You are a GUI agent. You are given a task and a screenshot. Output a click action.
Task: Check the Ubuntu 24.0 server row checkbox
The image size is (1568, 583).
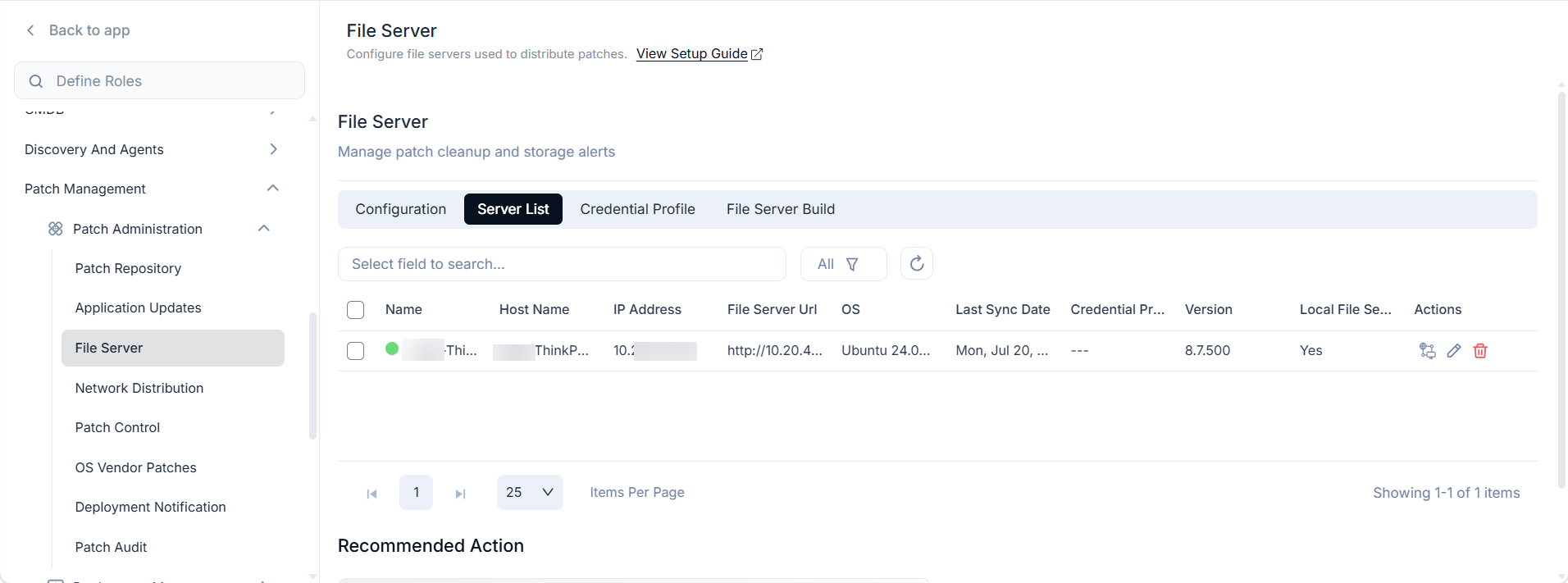click(355, 351)
